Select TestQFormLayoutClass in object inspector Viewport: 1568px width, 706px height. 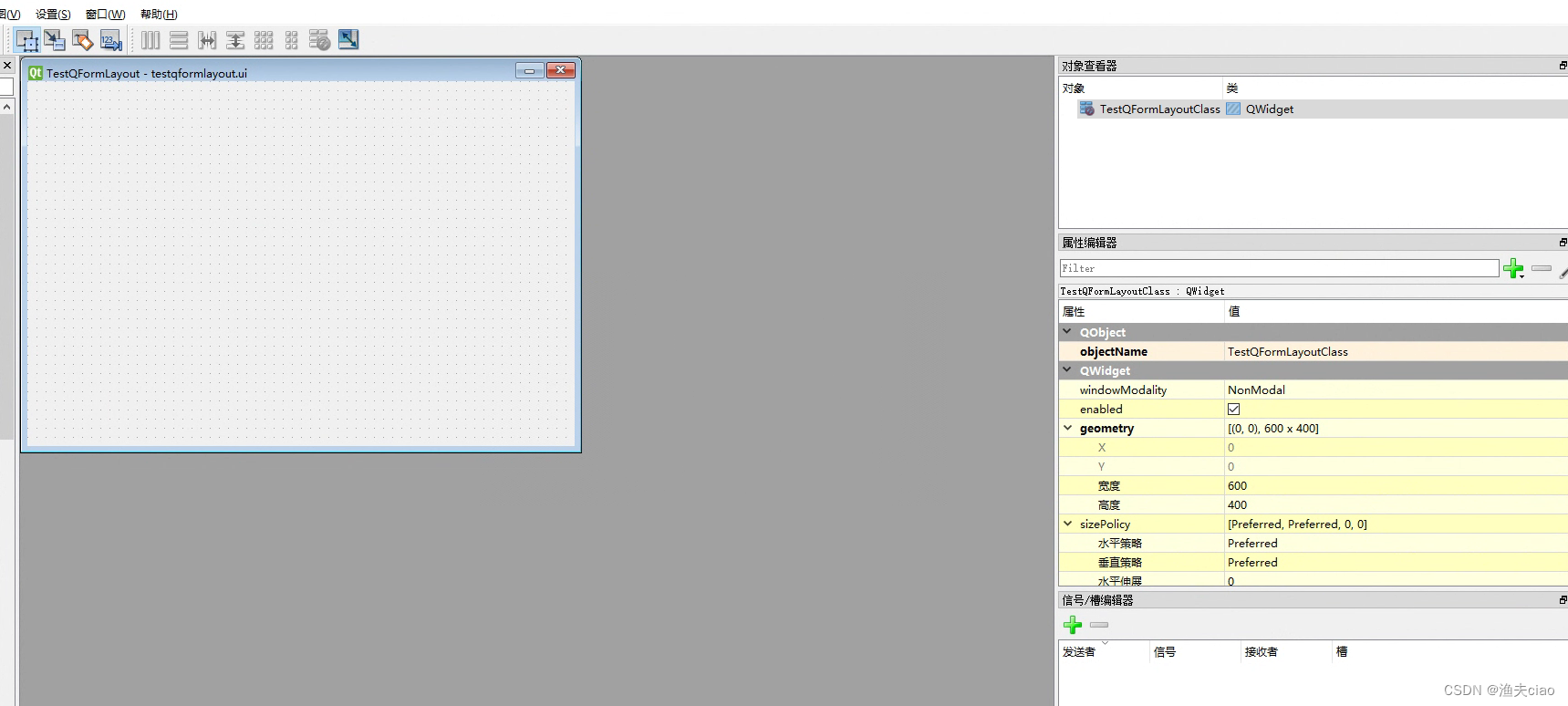coord(1159,109)
